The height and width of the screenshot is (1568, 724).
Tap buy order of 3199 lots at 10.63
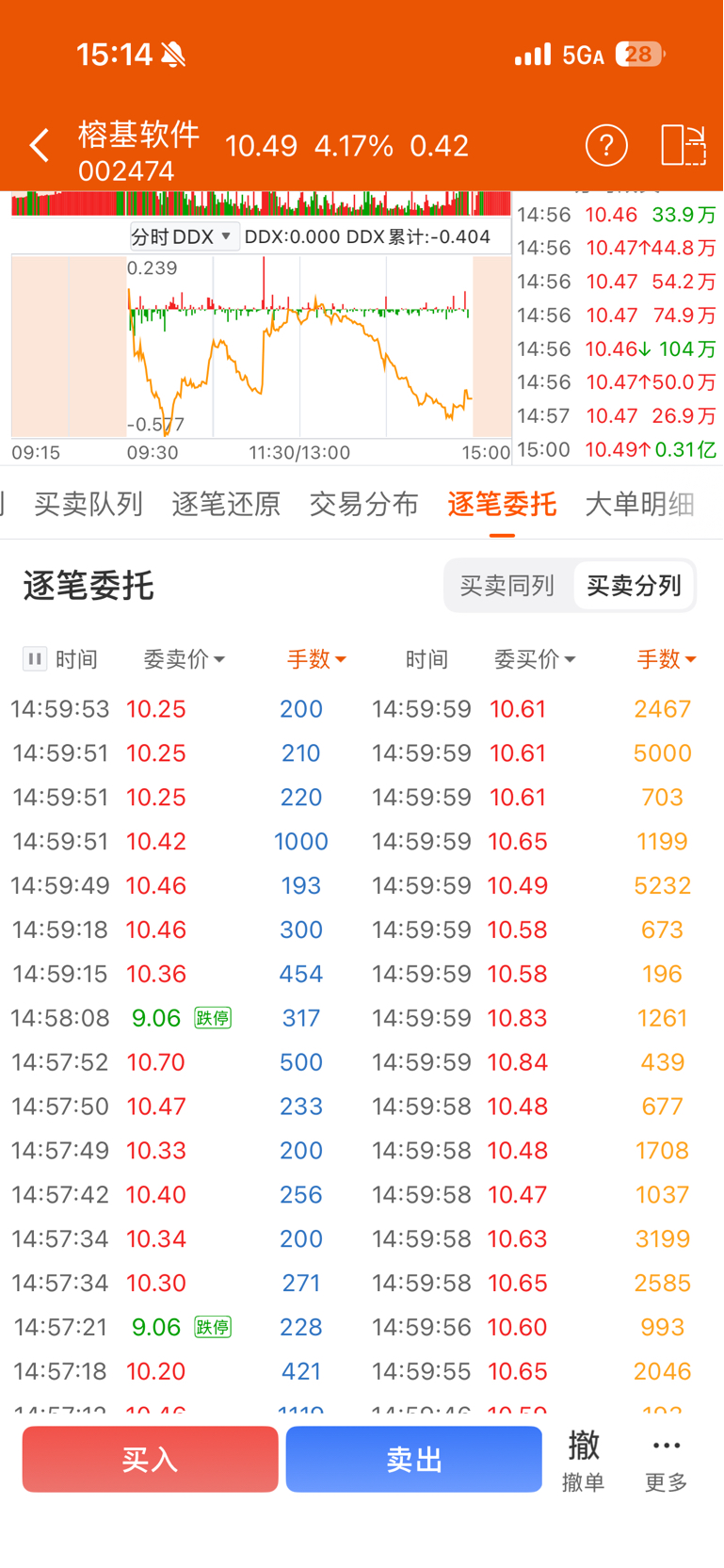coord(542,1239)
